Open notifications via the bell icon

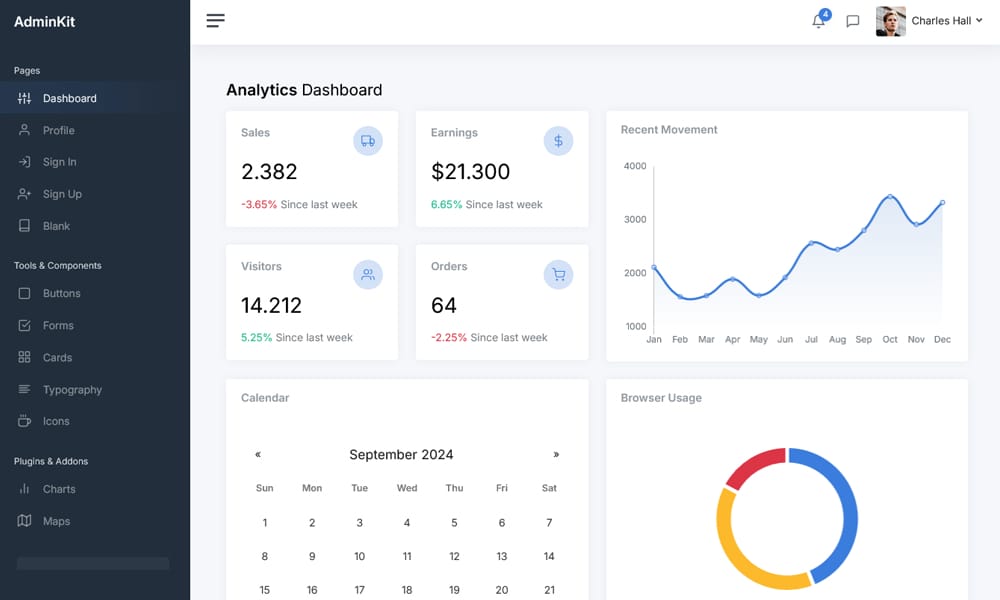tap(818, 21)
